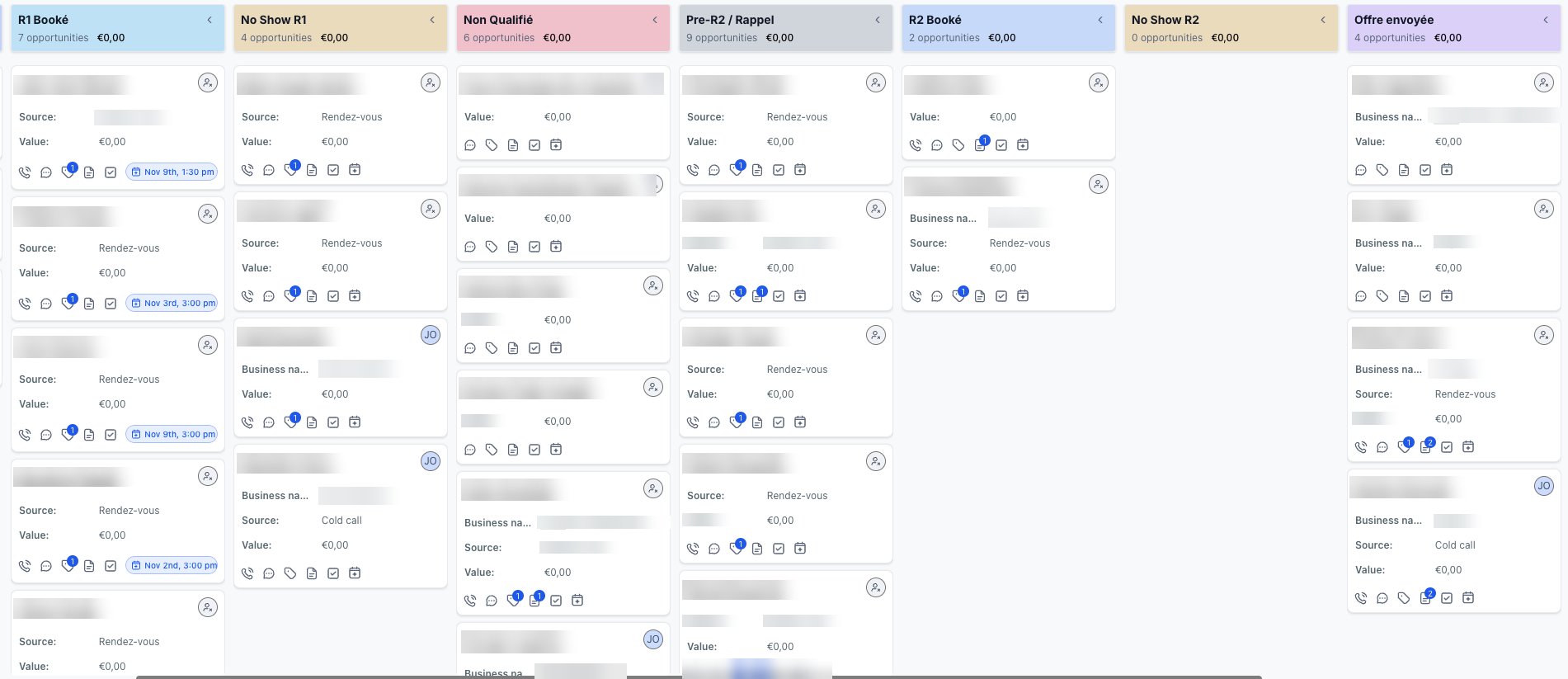Image resolution: width=1568 pixels, height=679 pixels.
Task: Open chat icon on Offre envoyée Cold call card
Action: pyautogui.click(x=1382, y=598)
